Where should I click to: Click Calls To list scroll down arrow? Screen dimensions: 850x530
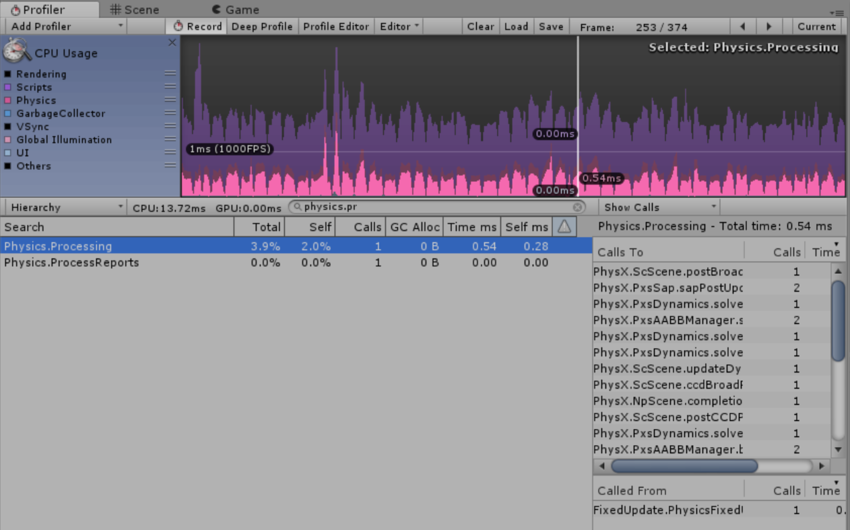click(x=838, y=449)
